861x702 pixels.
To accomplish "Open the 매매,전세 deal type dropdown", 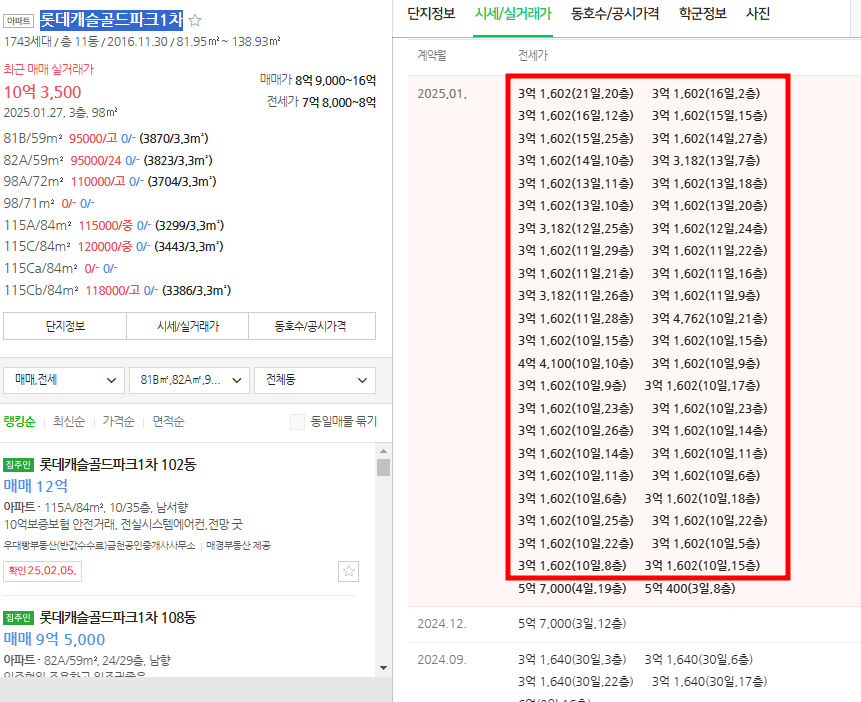I will 64,380.
